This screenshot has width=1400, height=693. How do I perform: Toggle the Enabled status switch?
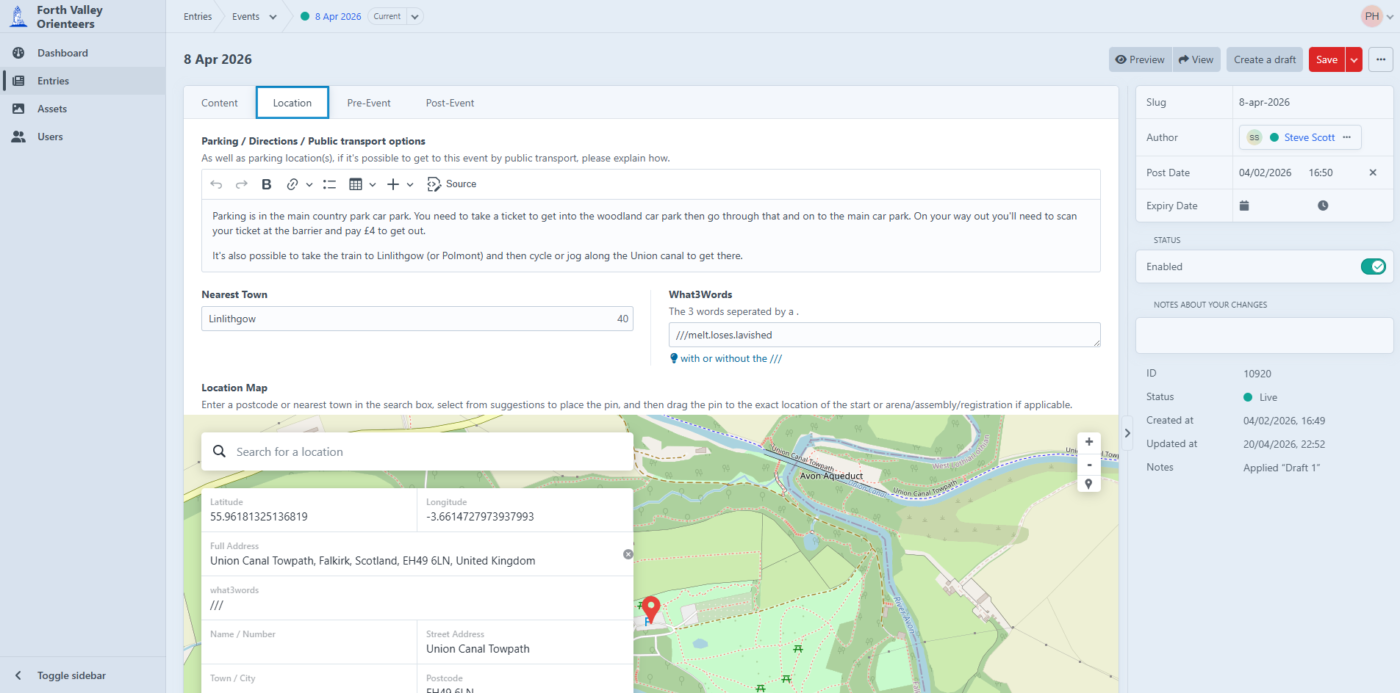coord(1373,267)
